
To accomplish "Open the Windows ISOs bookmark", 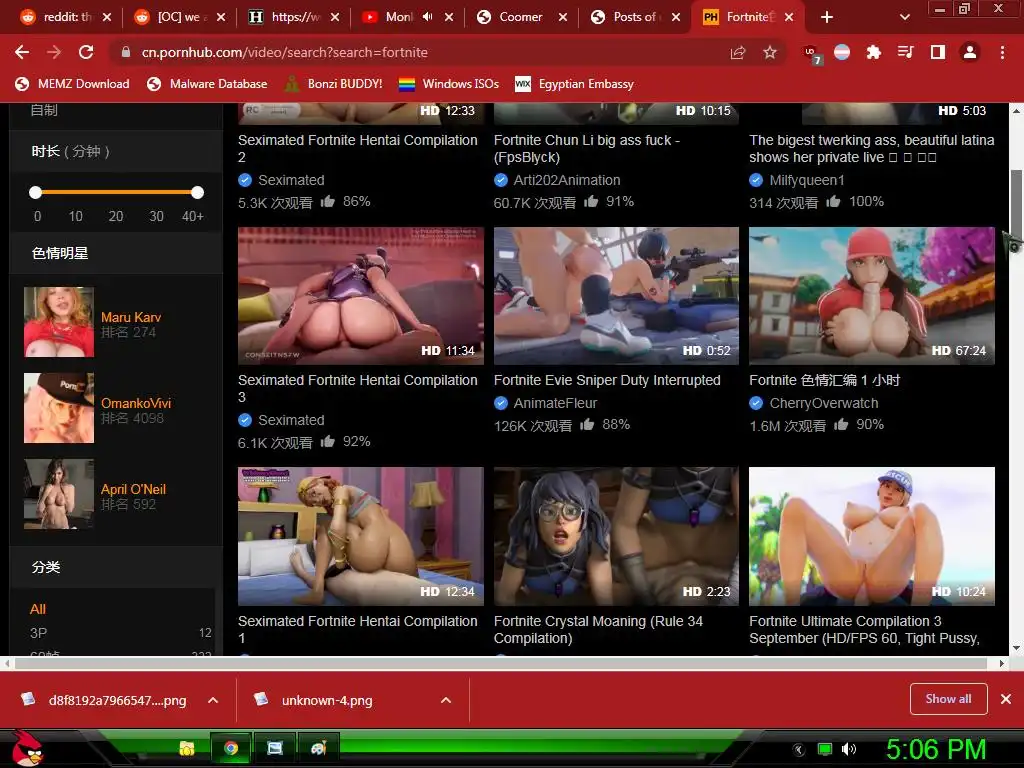I will click(449, 84).
